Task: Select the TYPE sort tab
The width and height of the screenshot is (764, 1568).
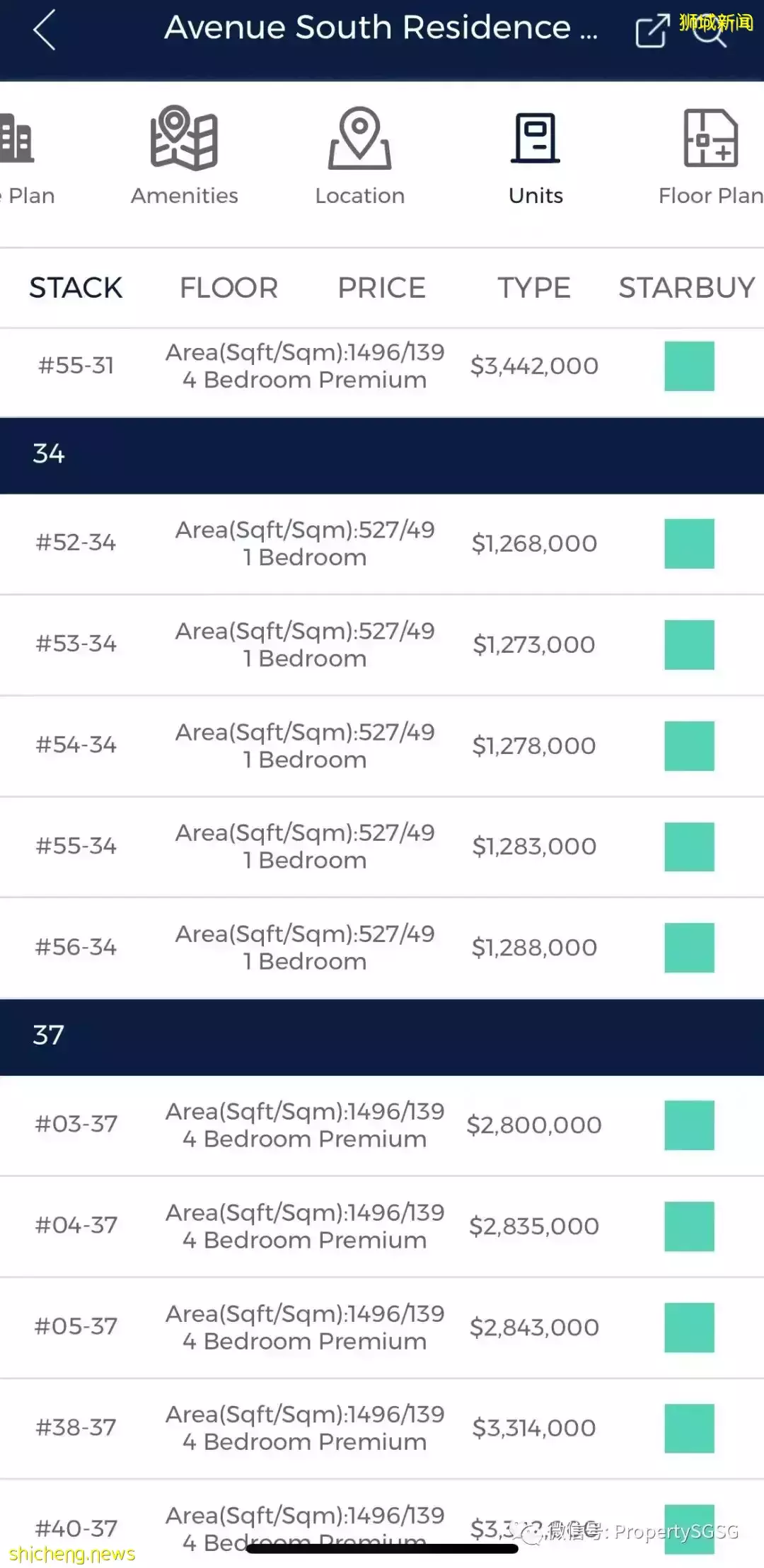Action: (x=534, y=288)
